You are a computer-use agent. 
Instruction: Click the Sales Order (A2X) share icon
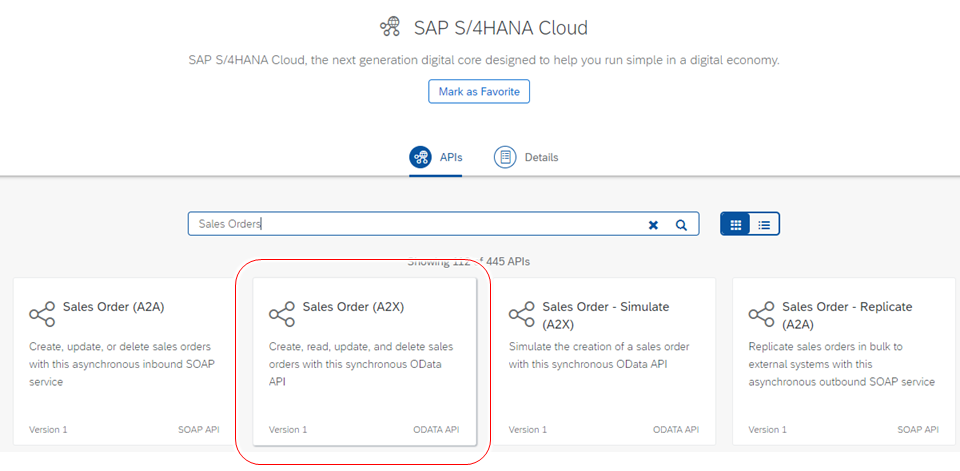[282, 314]
